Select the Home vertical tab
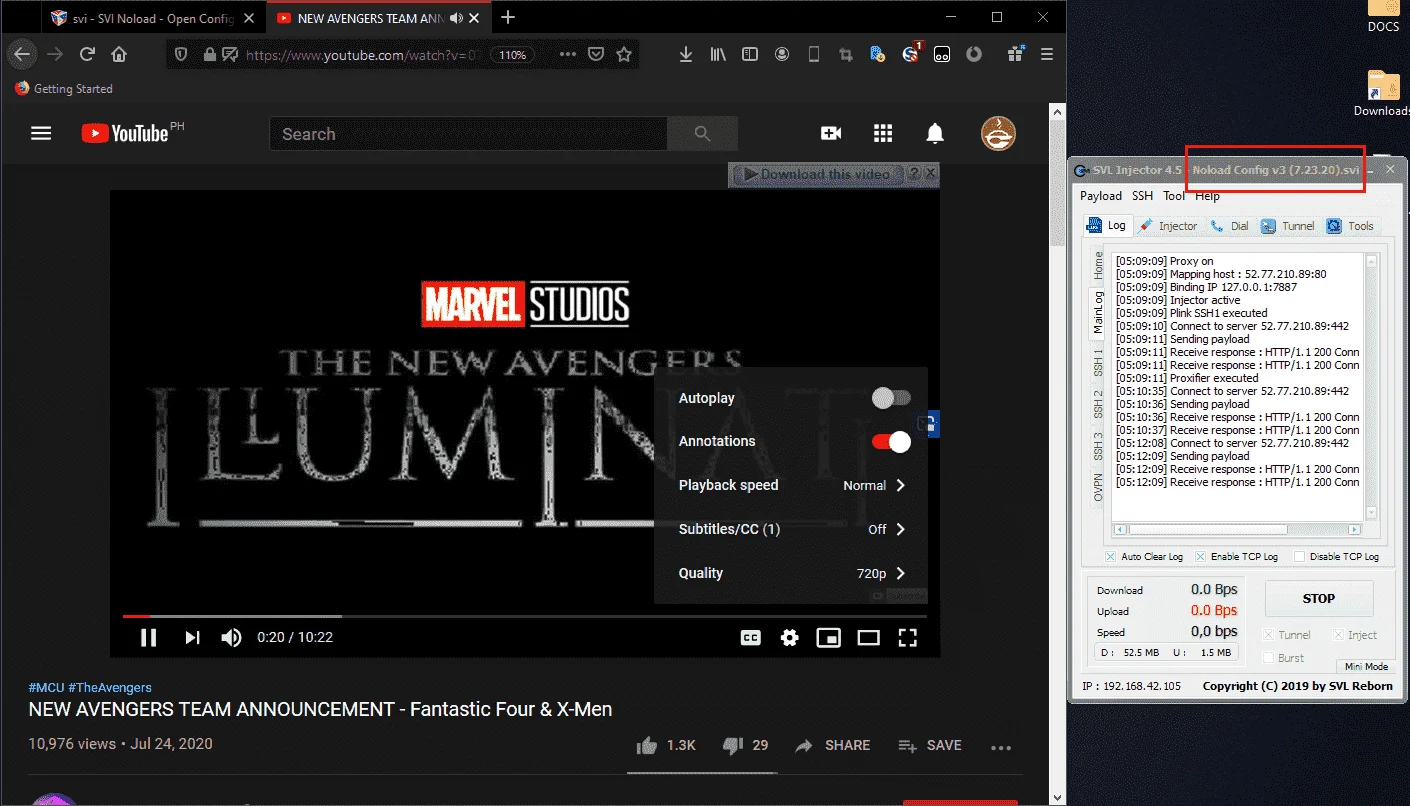Viewport: 1410px width, 806px height. [1098, 266]
